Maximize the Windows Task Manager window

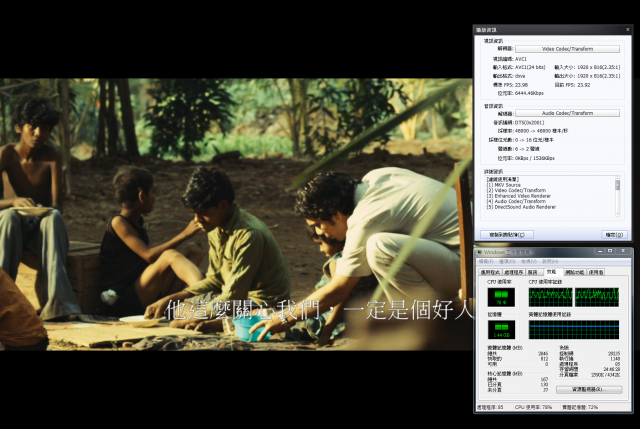pyautogui.click(x=610, y=251)
